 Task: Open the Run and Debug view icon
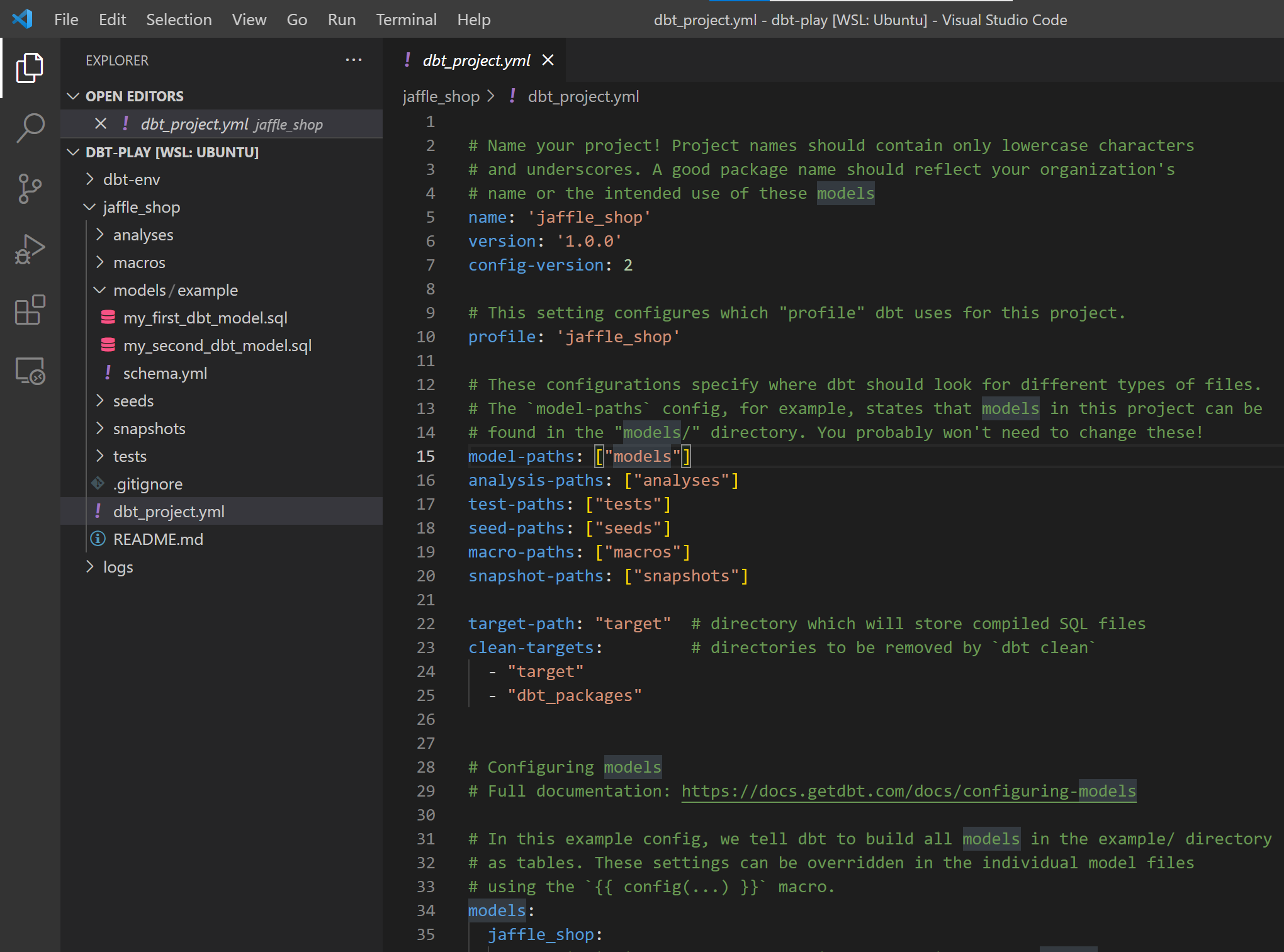coord(30,249)
